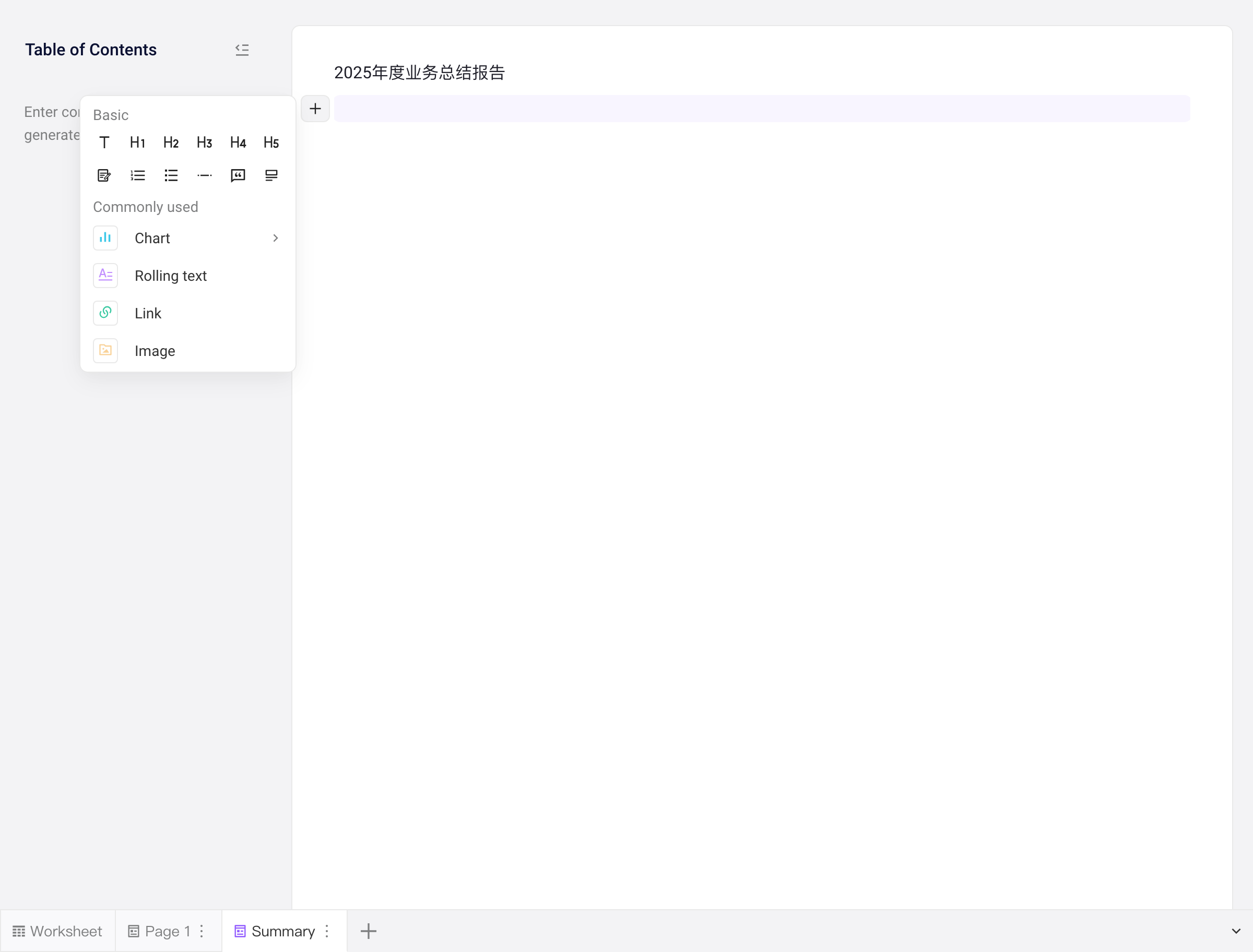Expand the Chart submenu arrow

pos(276,238)
